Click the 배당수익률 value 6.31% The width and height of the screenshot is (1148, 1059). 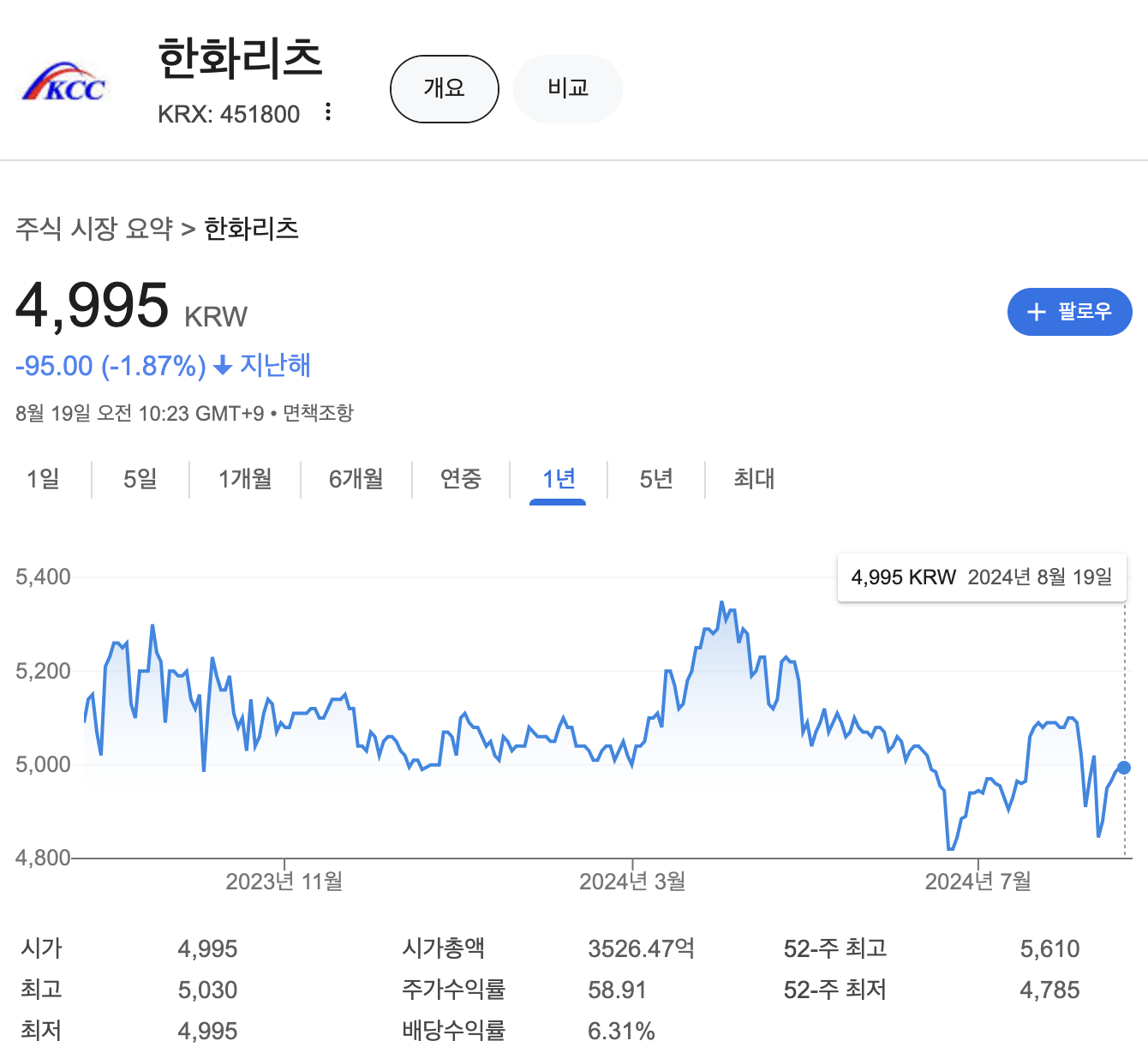click(x=621, y=1032)
